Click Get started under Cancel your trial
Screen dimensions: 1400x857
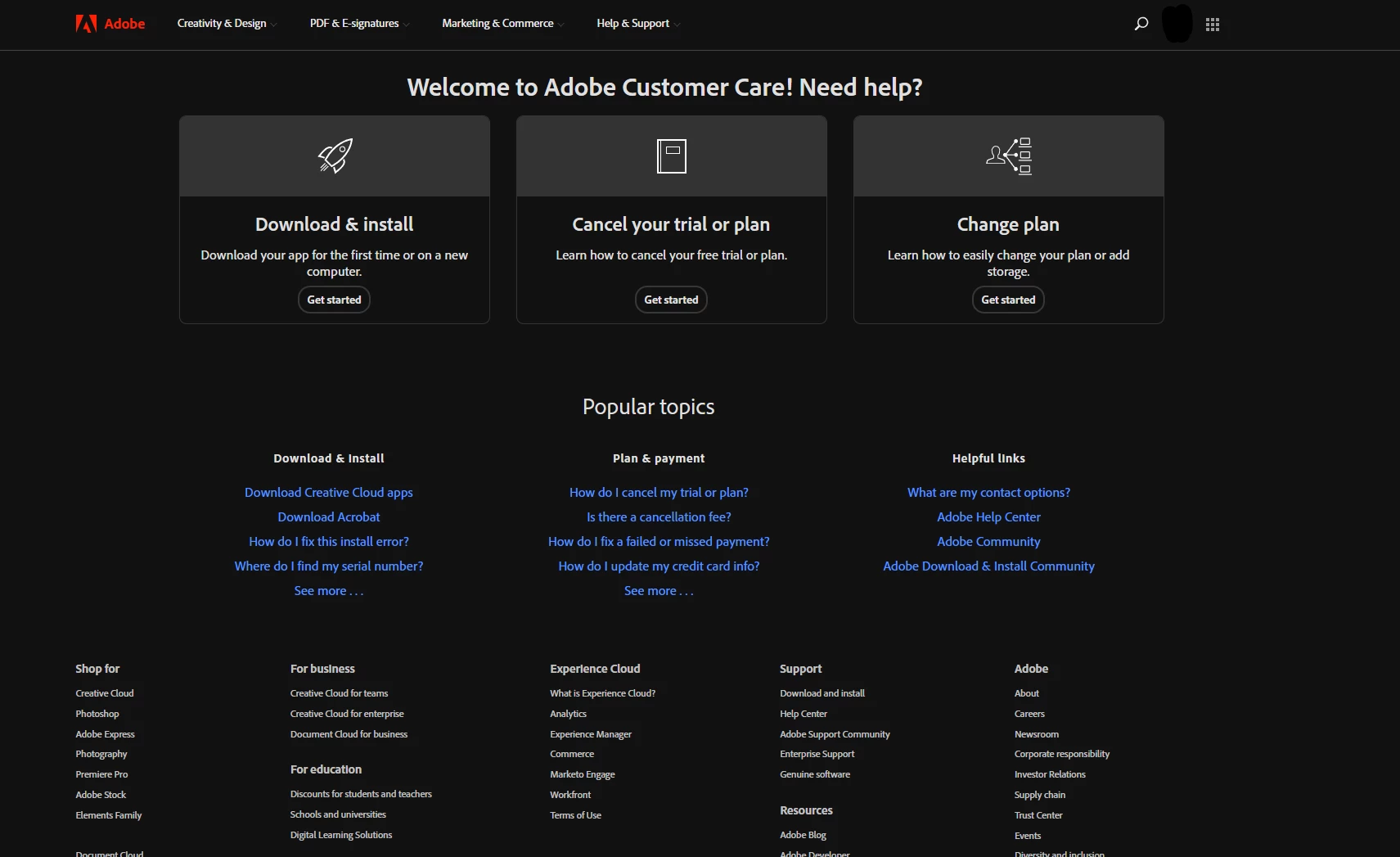click(x=671, y=300)
